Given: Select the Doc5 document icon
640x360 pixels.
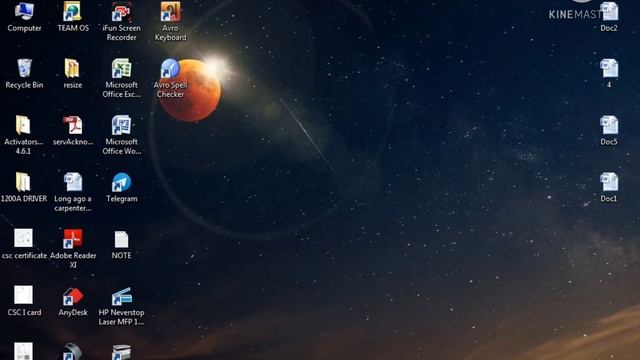Looking at the screenshot, I should (609, 130).
